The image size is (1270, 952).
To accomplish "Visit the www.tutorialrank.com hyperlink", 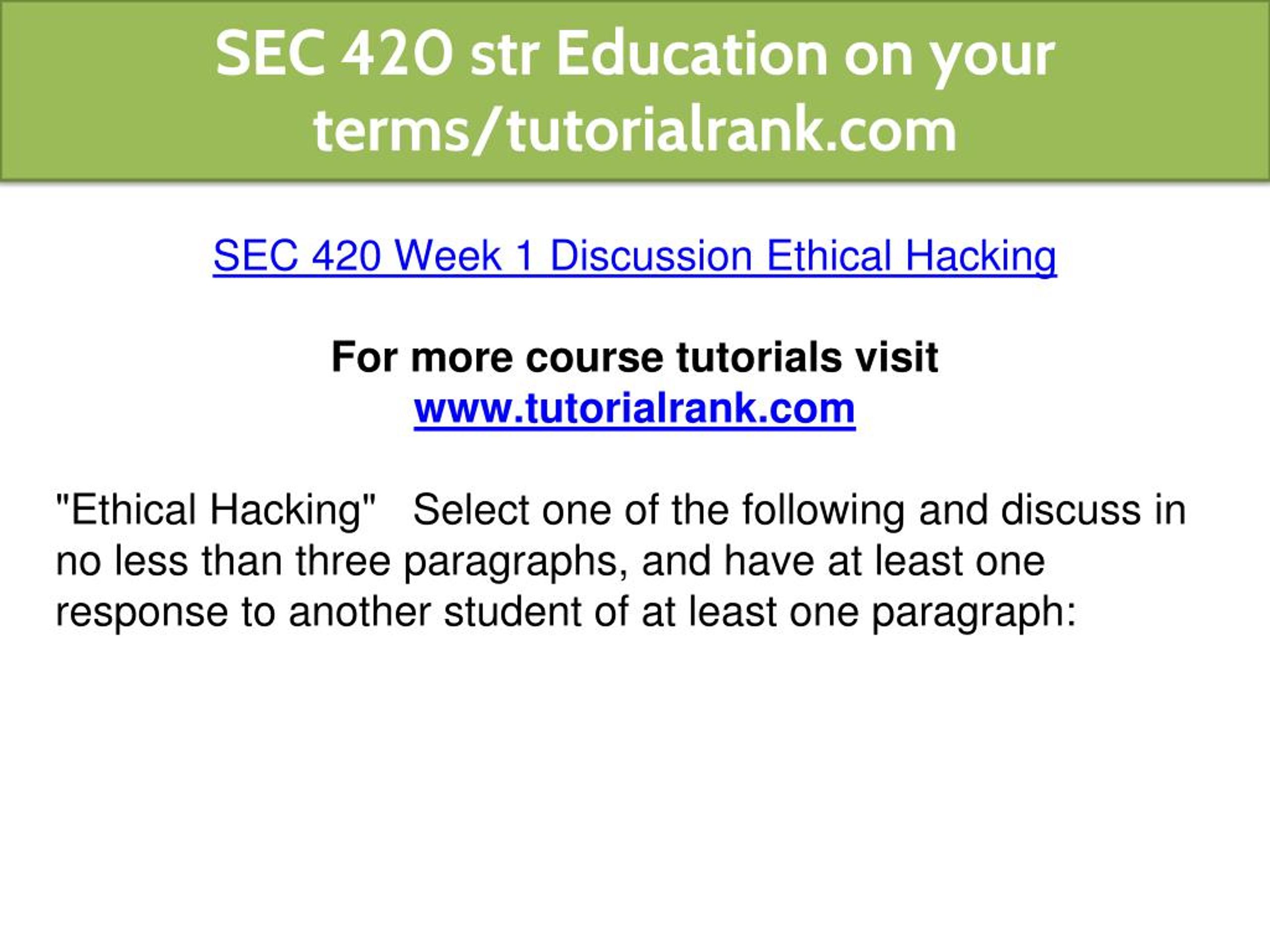I will [x=635, y=409].
